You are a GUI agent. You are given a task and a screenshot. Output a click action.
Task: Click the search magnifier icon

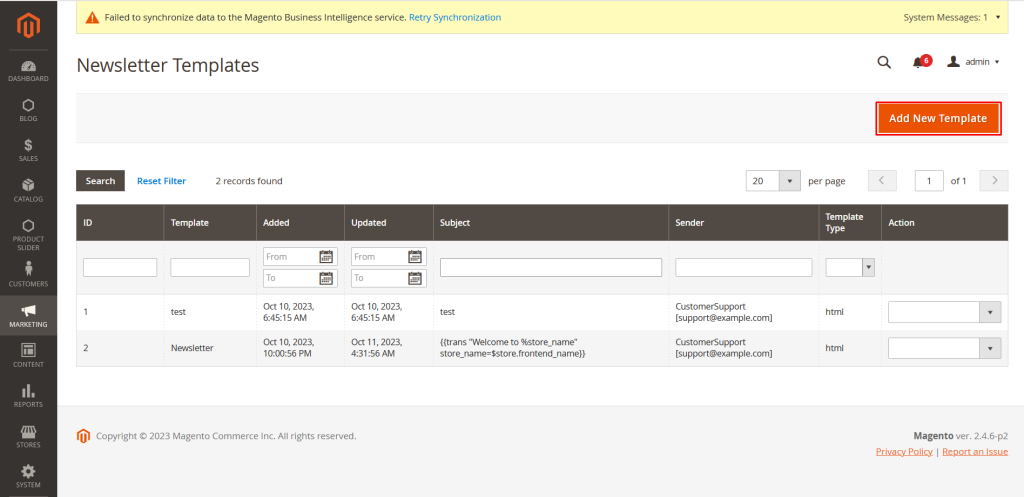click(x=884, y=62)
